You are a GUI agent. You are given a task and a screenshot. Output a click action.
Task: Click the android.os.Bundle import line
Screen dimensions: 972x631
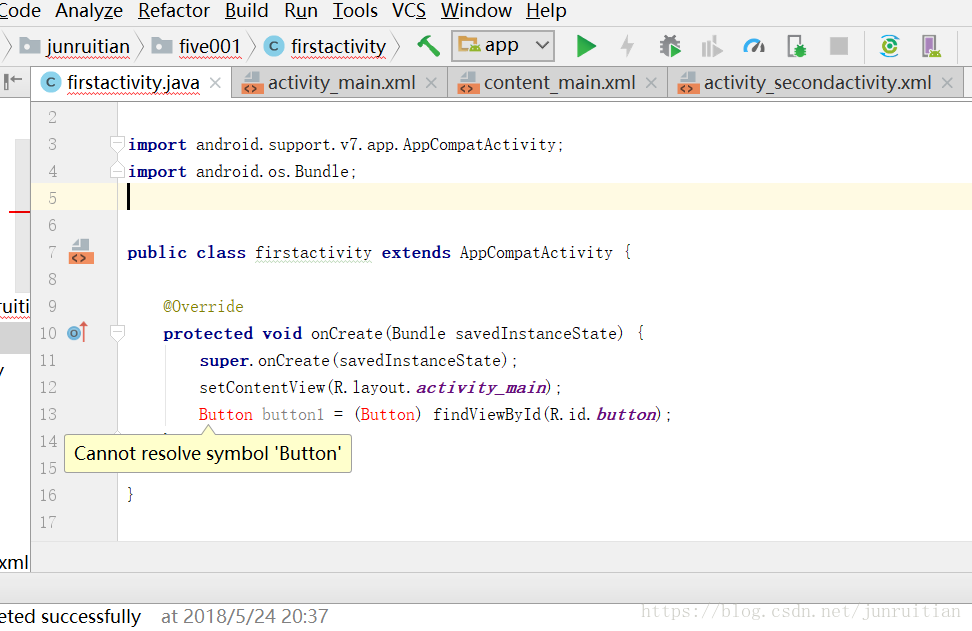[x=242, y=171]
